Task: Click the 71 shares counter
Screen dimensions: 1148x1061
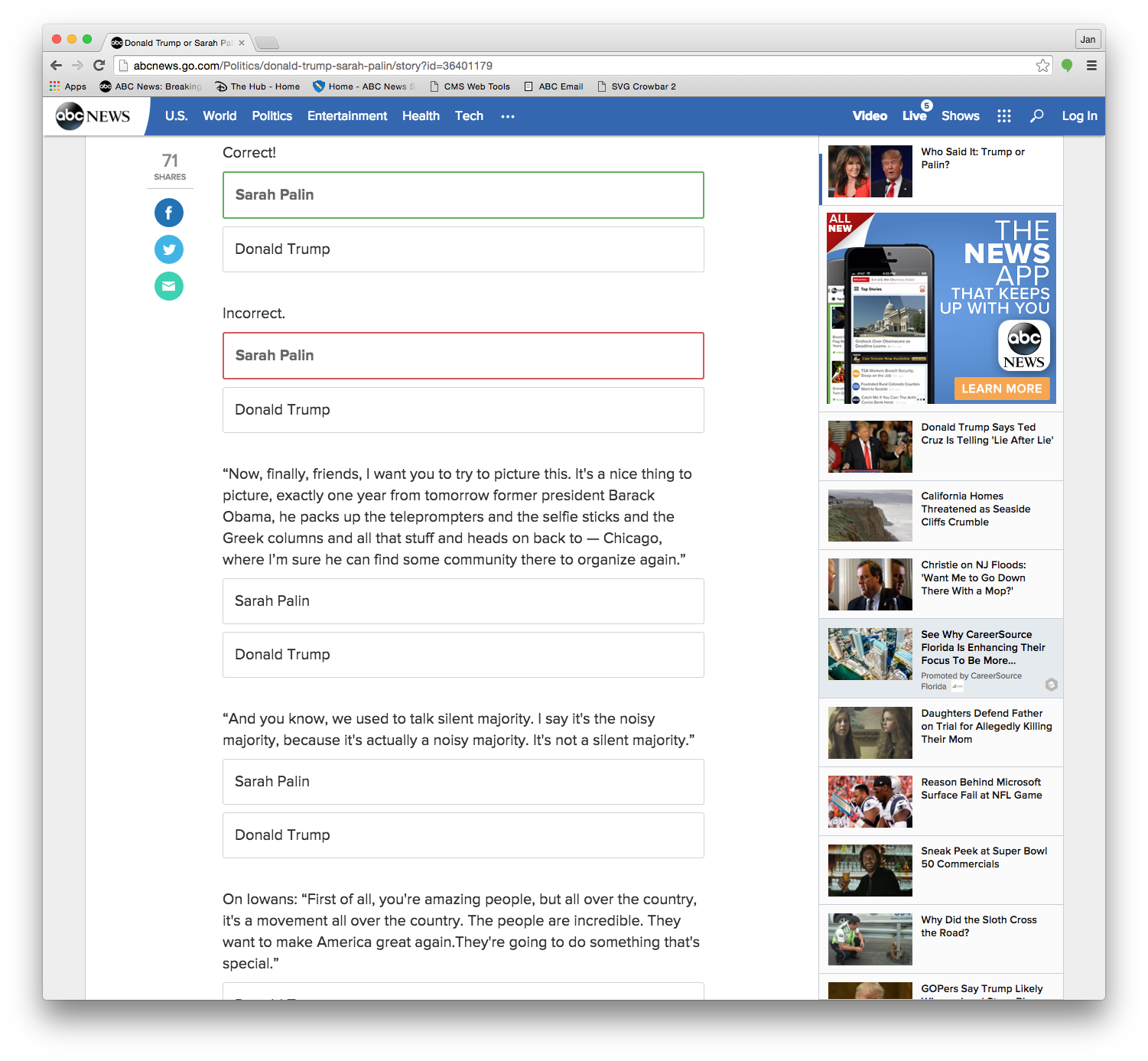Action: (x=170, y=167)
